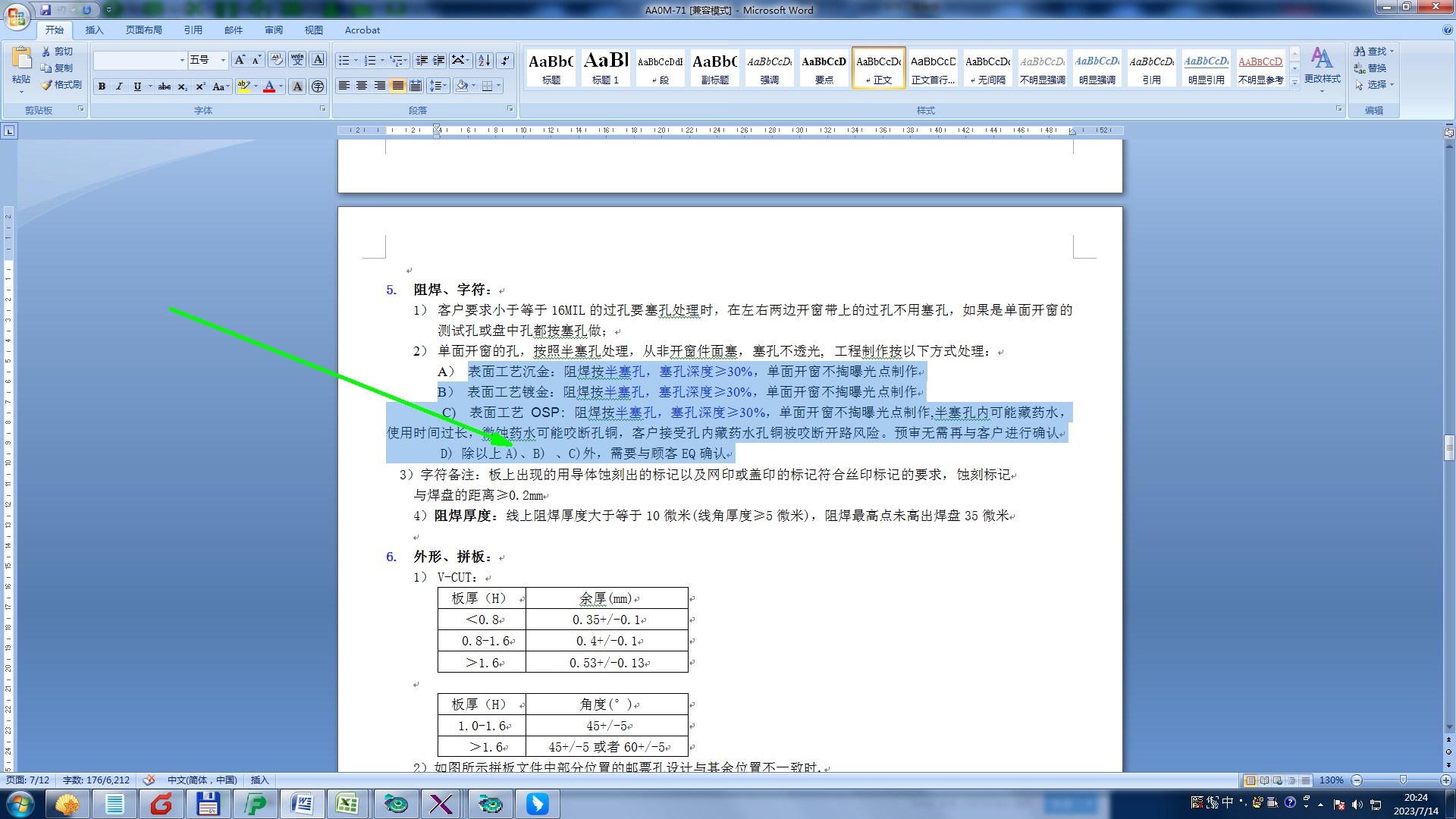The image size is (1456, 819).
Task: Switch to the 页面布局 ribbon tab
Action: tap(143, 30)
